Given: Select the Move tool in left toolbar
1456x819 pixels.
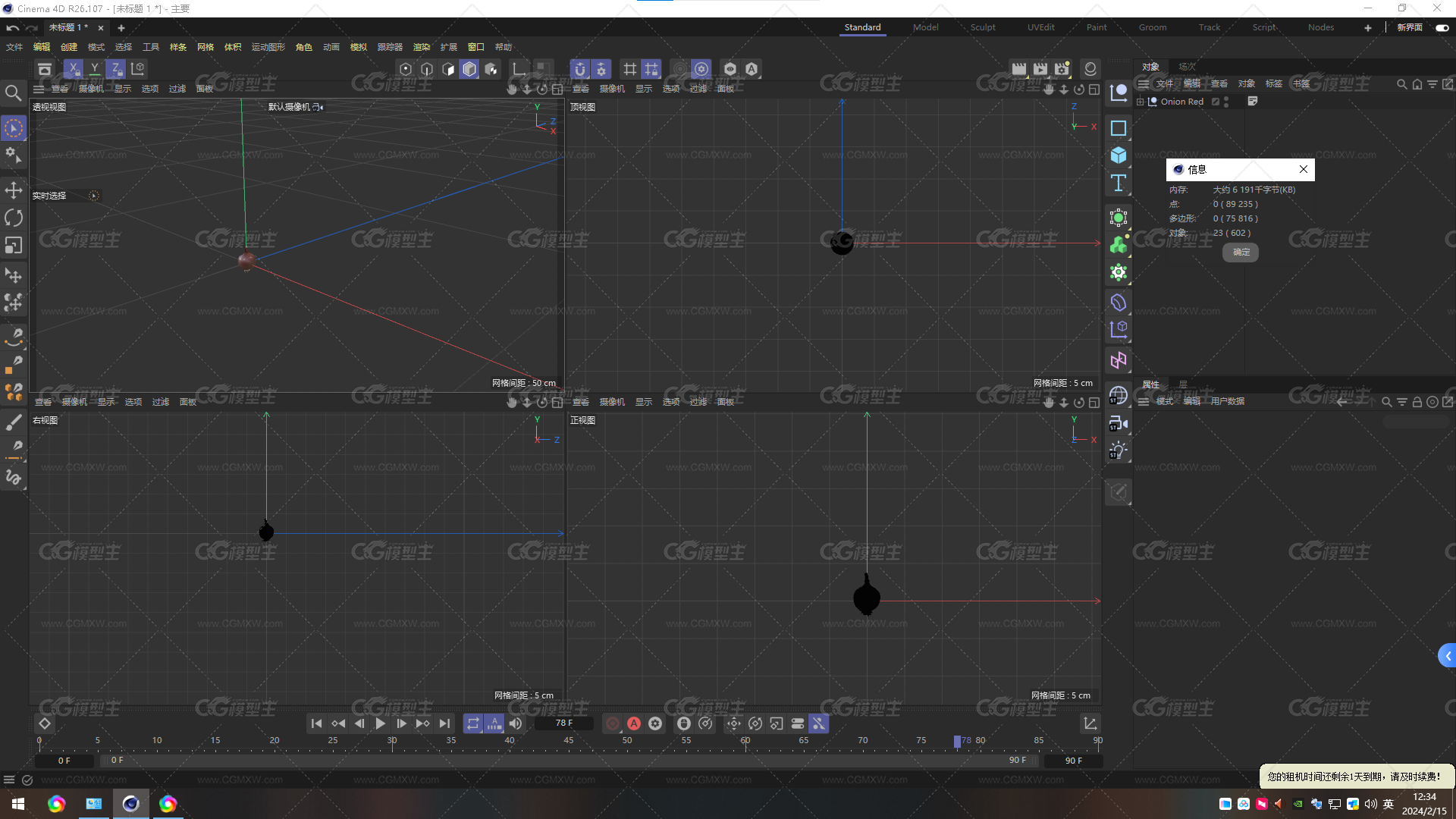Looking at the screenshot, I should [14, 190].
